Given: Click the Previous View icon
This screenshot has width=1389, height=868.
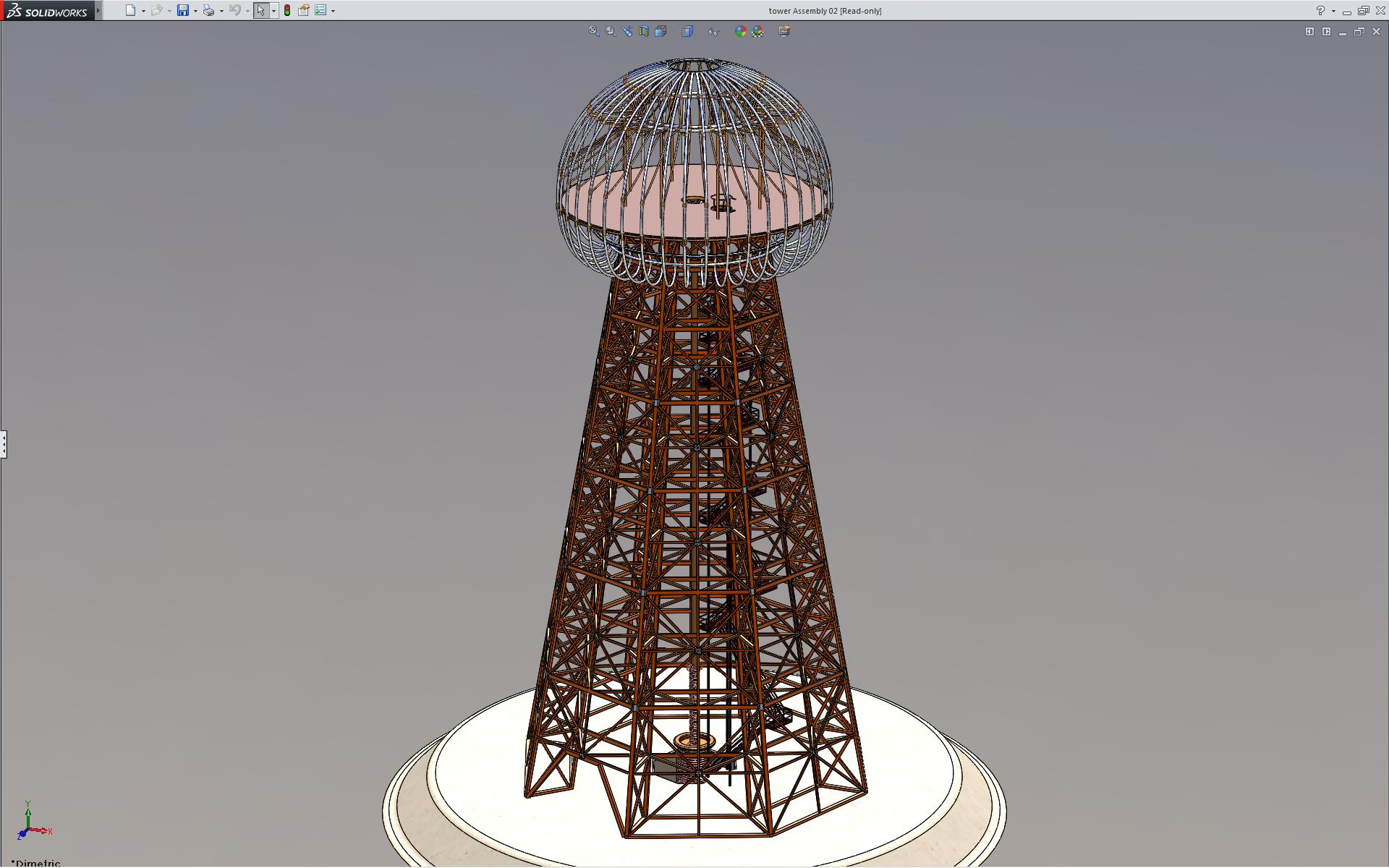Looking at the screenshot, I should 627,31.
